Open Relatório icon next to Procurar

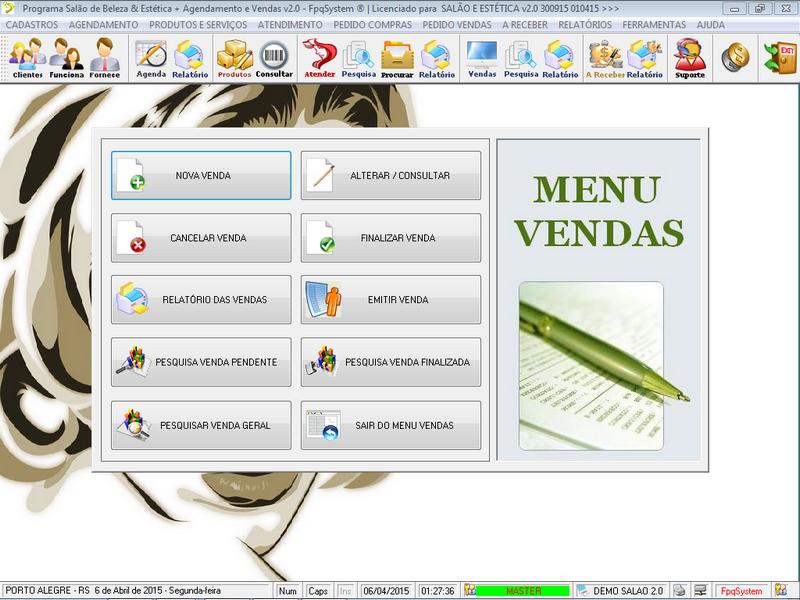(437, 58)
